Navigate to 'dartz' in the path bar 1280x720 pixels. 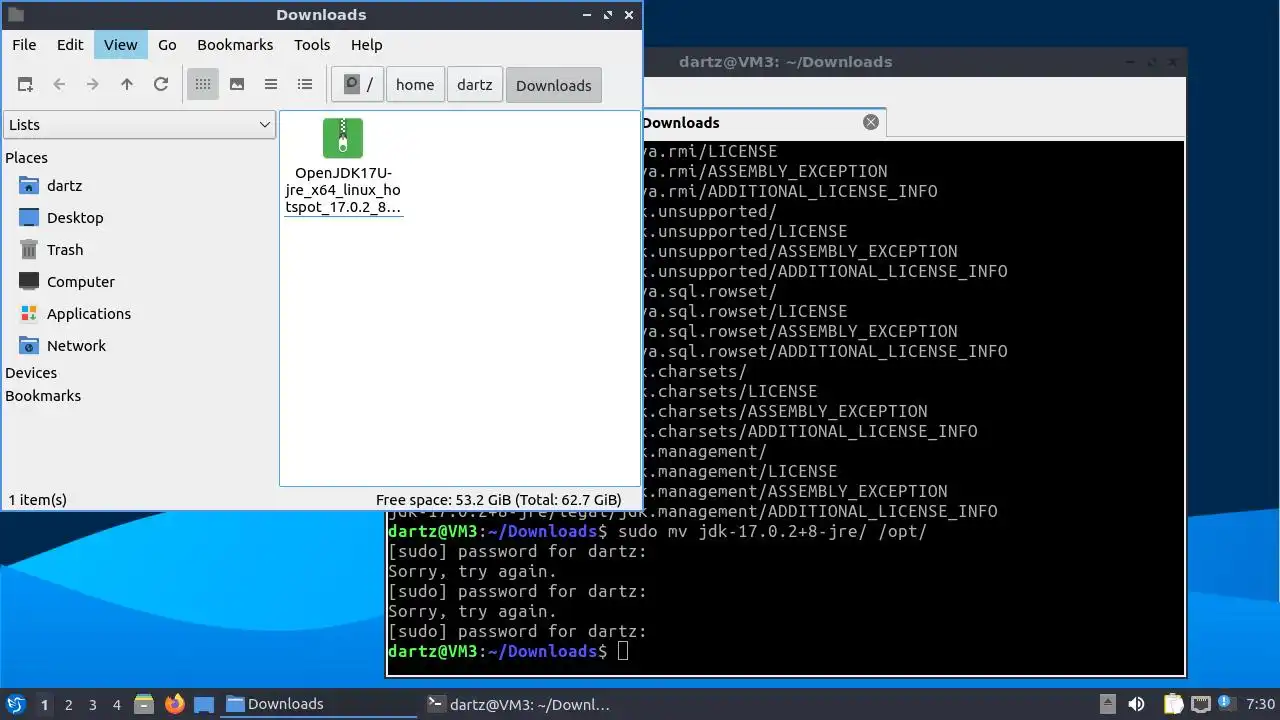coord(475,85)
